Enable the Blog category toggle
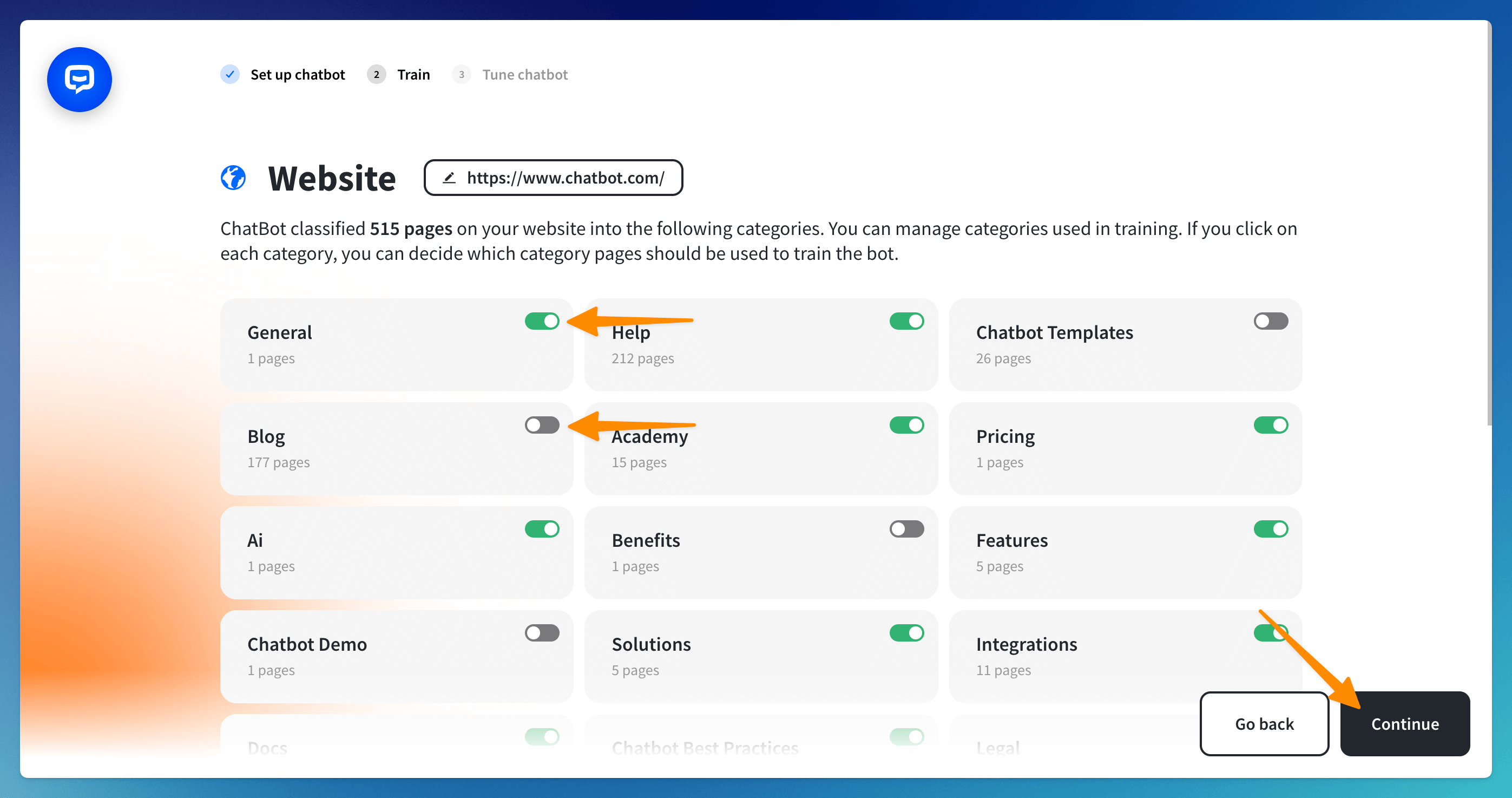 541,425
